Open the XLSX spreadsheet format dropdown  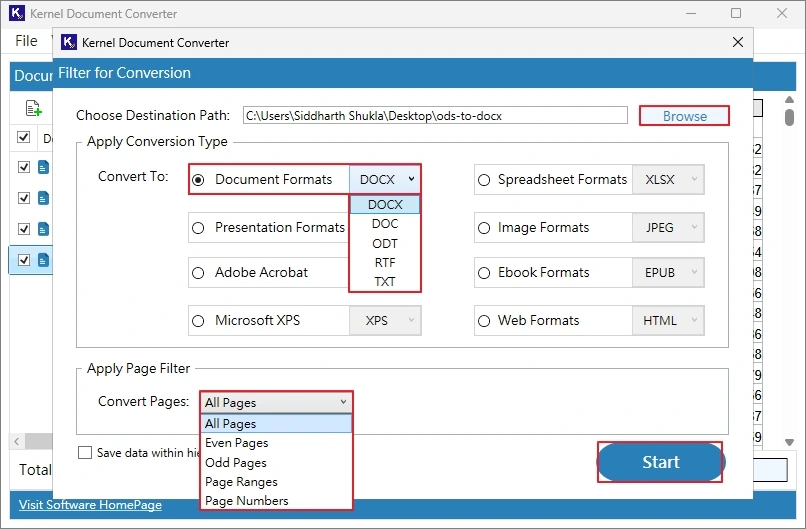(x=668, y=179)
